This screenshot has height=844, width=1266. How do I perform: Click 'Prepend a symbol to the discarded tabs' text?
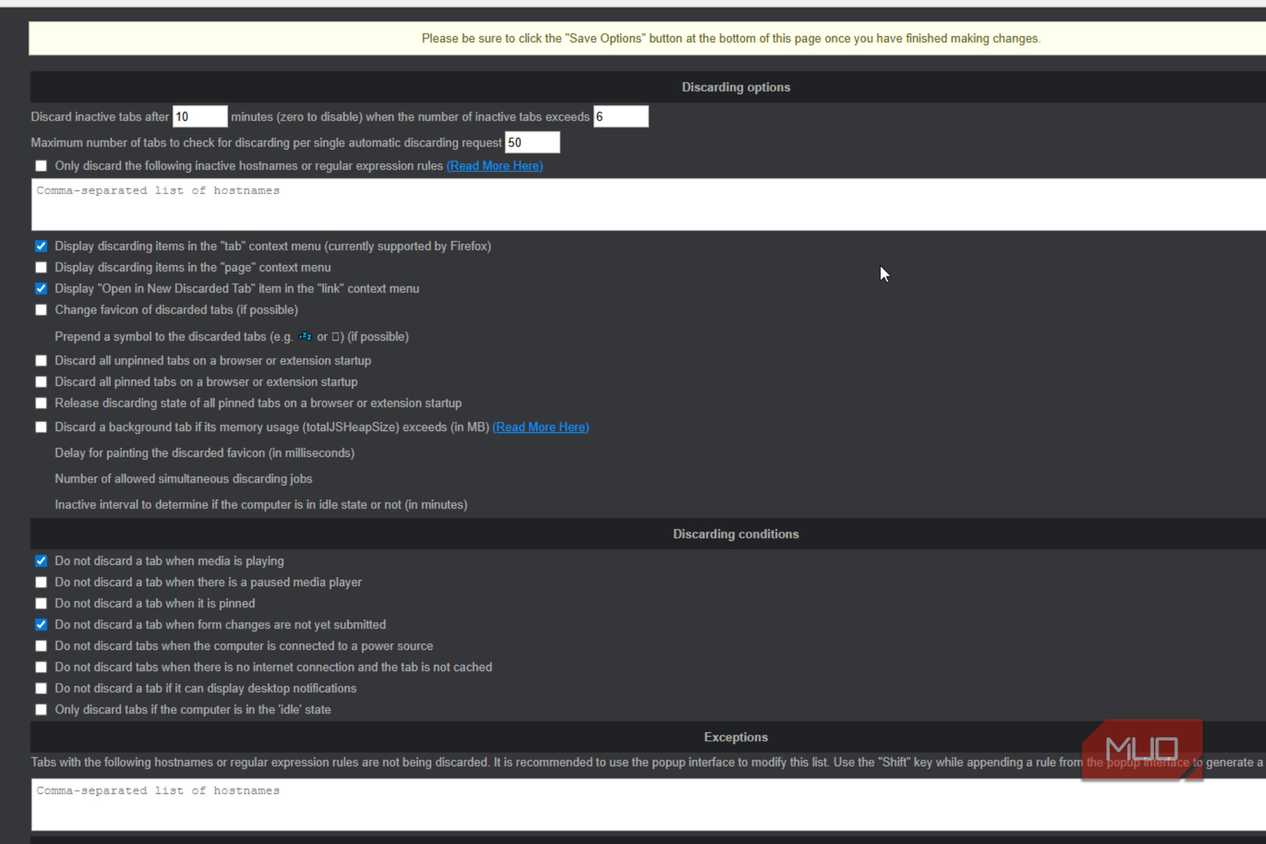232,337
